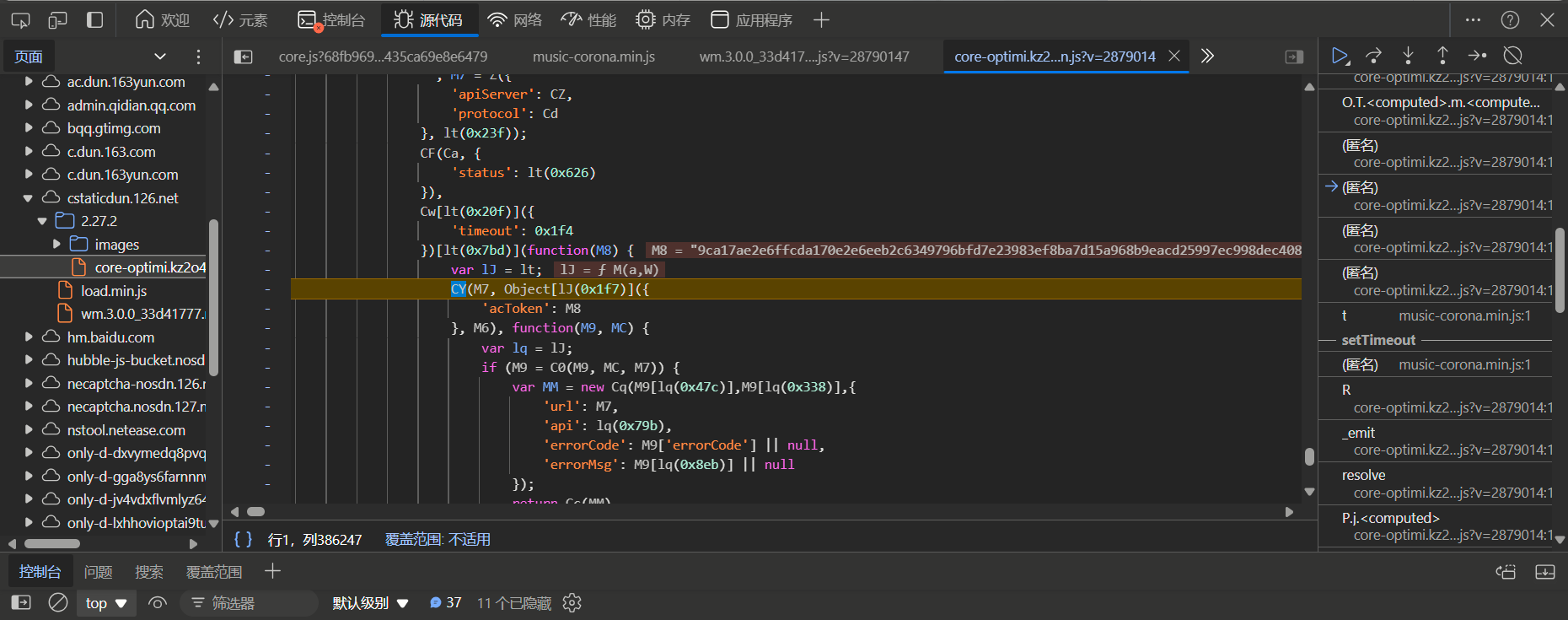The image size is (1568, 620).
Task: Click the 37 messages issue counter
Action: click(x=446, y=603)
